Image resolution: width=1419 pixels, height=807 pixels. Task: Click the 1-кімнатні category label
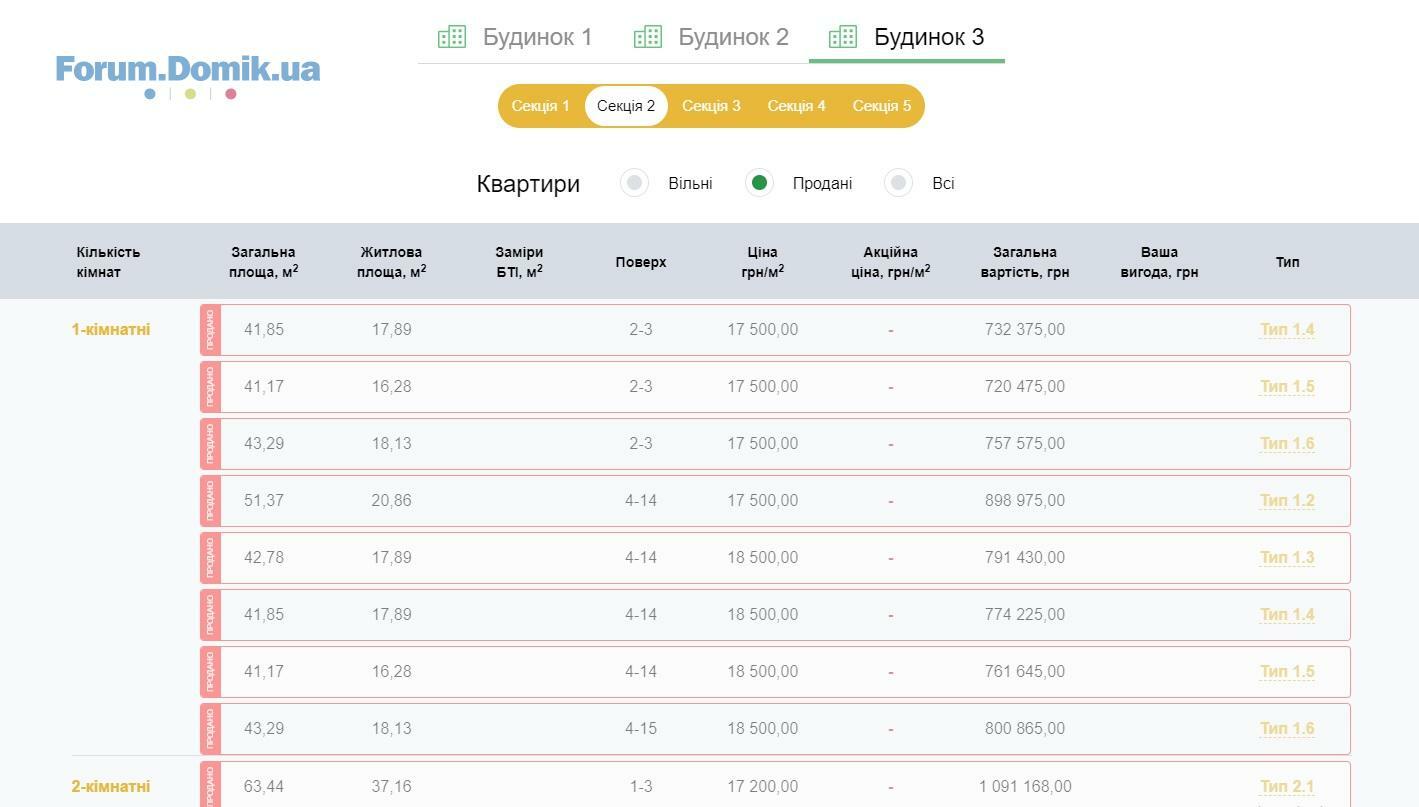[x=111, y=330]
